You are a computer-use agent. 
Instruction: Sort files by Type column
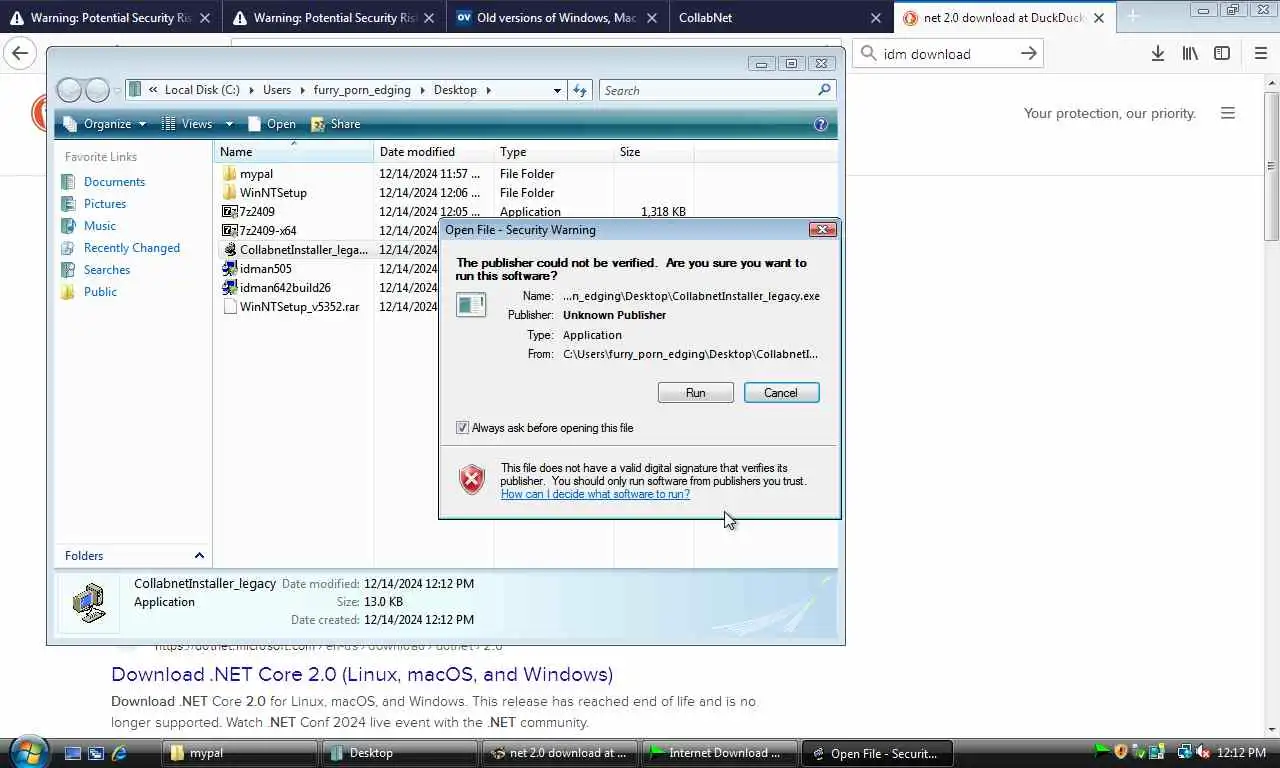(x=554, y=152)
